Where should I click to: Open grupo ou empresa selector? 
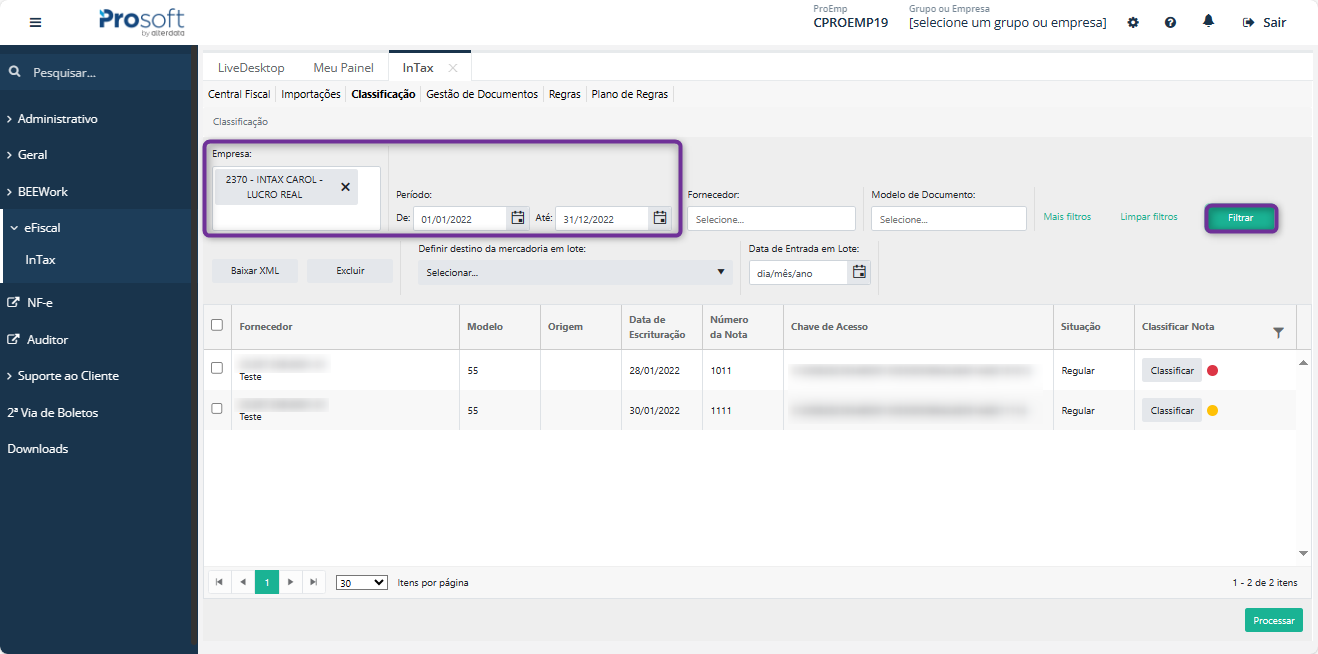(1008, 23)
